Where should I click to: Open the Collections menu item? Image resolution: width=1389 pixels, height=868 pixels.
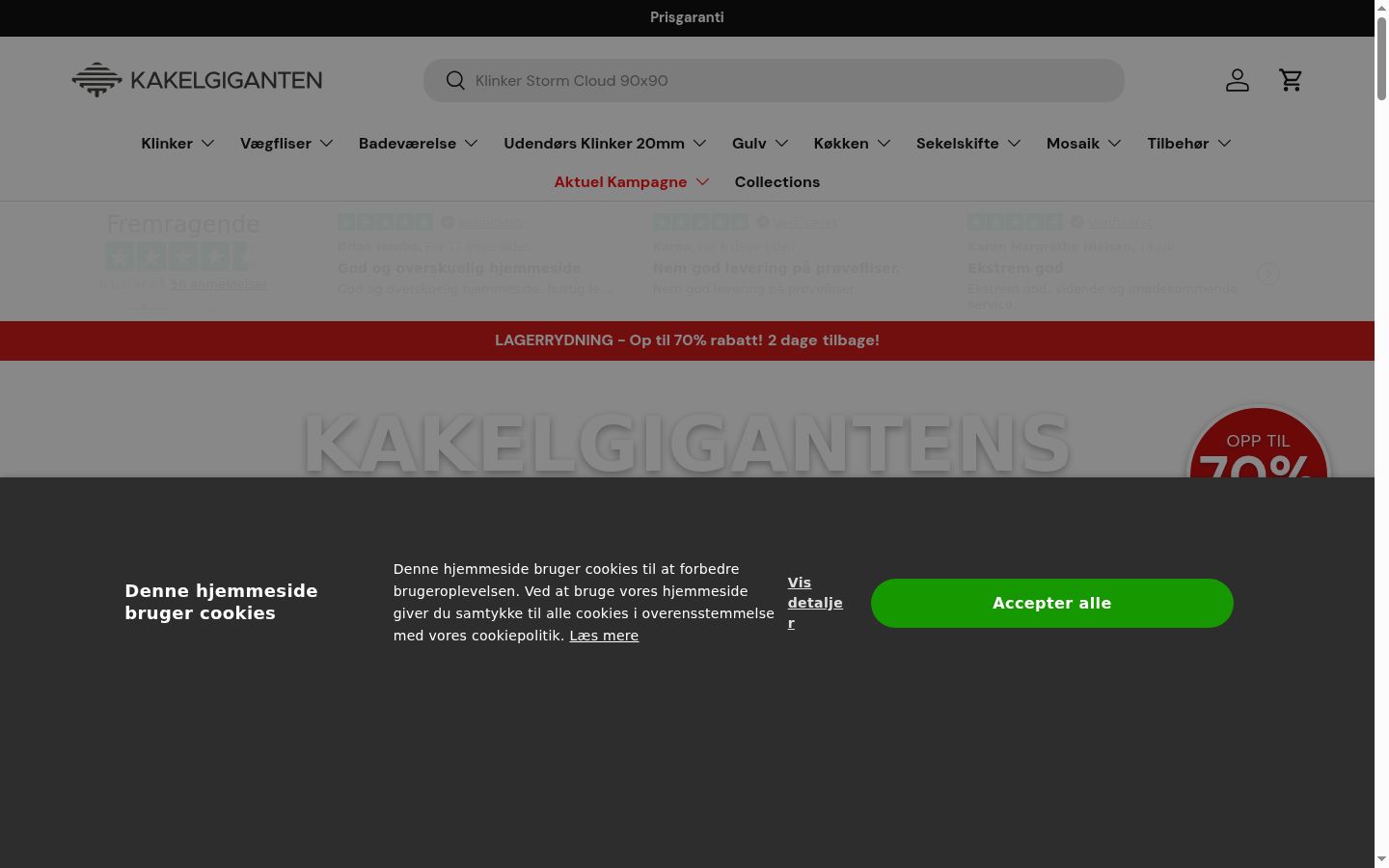click(x=777, y=181)
